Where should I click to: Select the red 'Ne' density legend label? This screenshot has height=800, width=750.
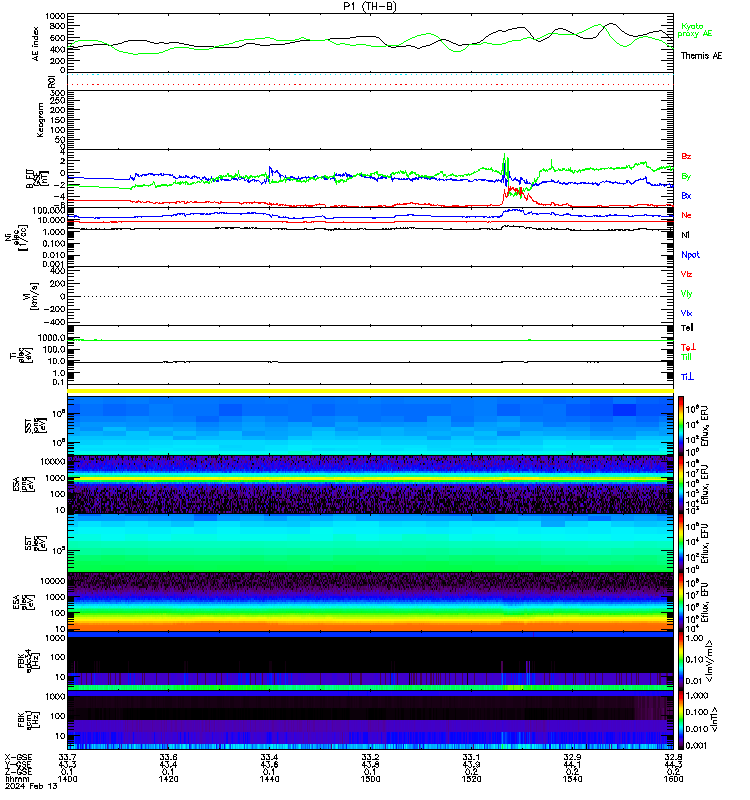point(686,215)
